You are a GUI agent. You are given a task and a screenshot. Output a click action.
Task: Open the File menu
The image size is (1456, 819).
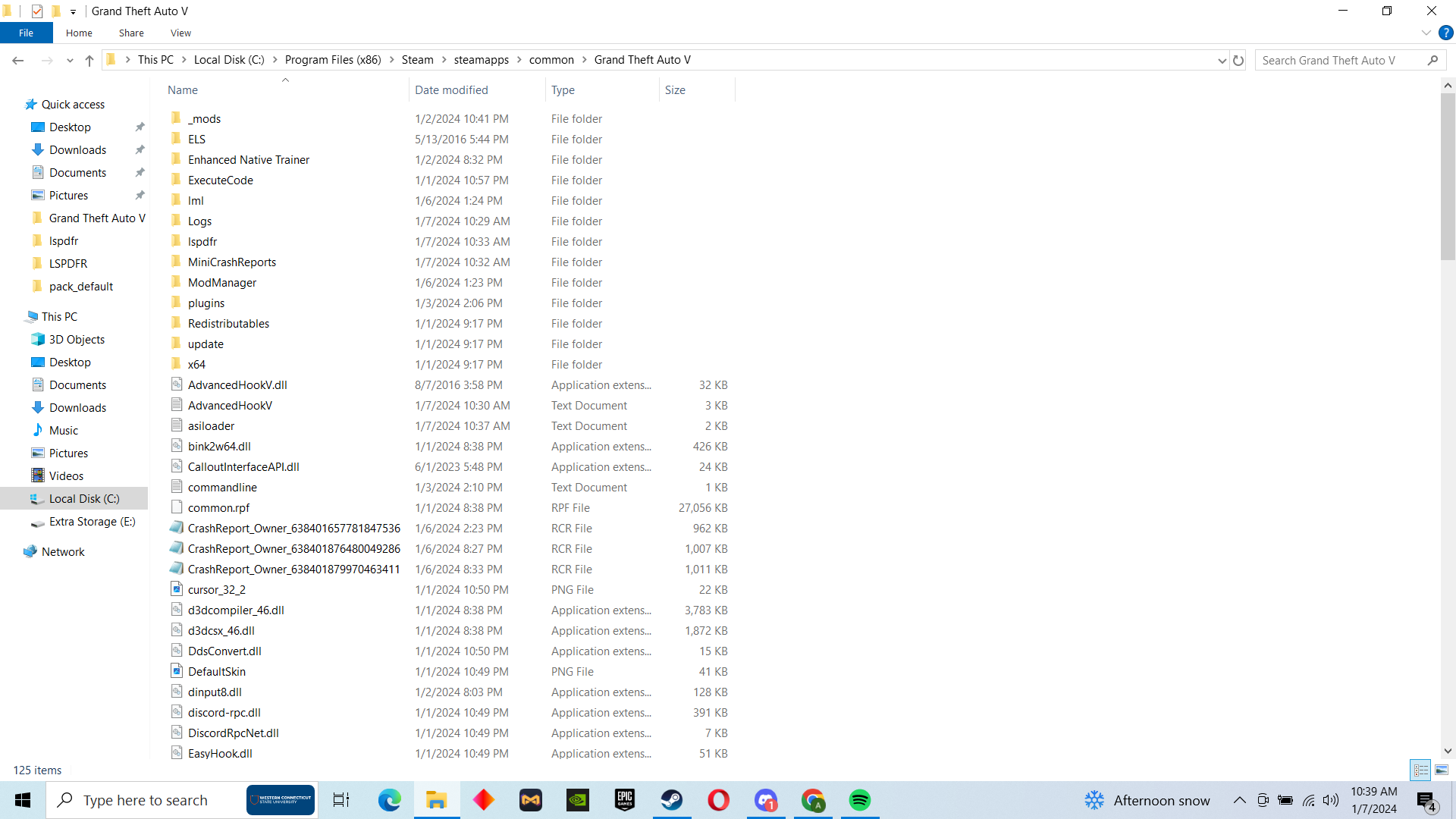(x=26, y=33)
